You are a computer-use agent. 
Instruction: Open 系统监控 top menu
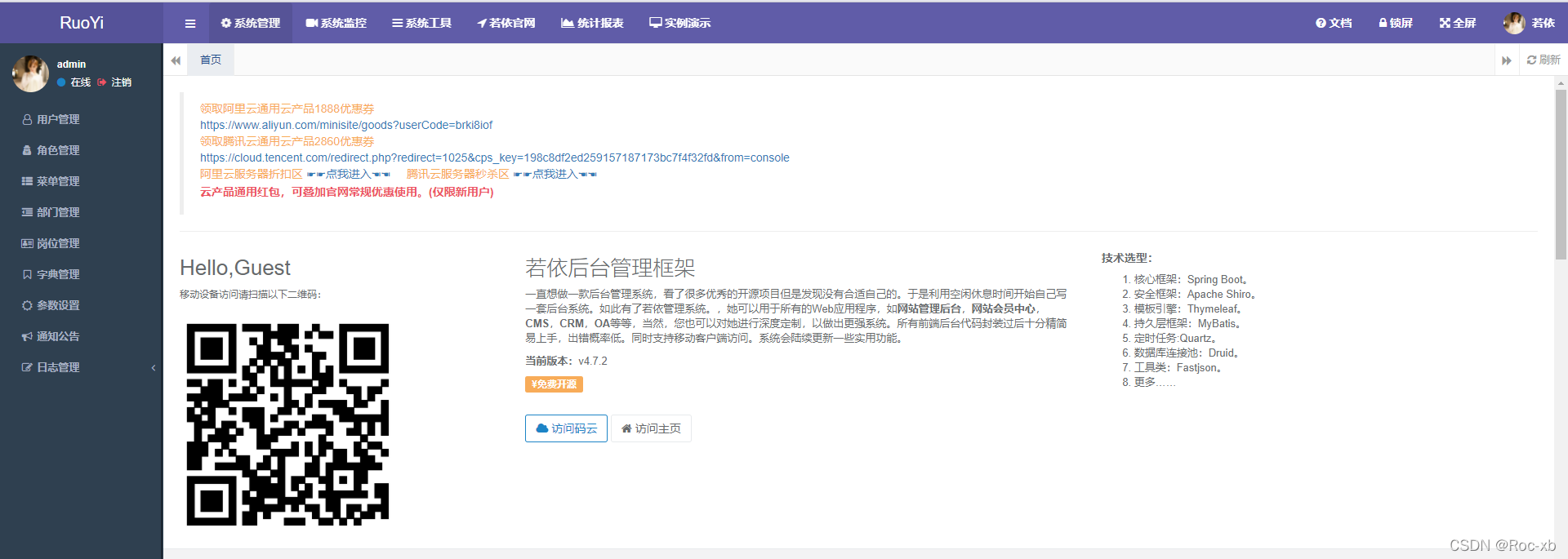[336, 23]
